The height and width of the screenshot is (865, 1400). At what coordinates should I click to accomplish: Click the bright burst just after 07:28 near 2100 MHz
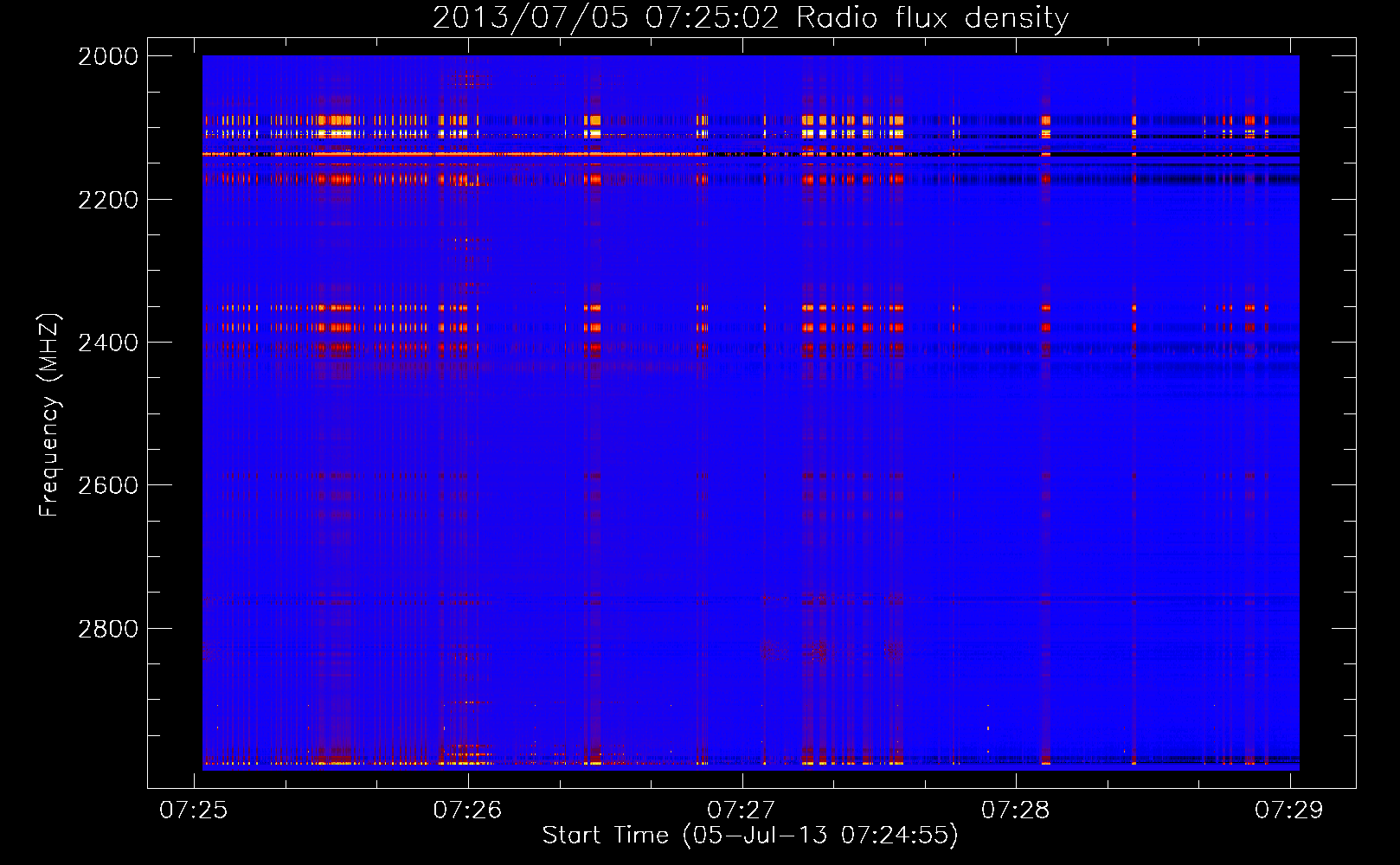click(x=1045, y=121)
